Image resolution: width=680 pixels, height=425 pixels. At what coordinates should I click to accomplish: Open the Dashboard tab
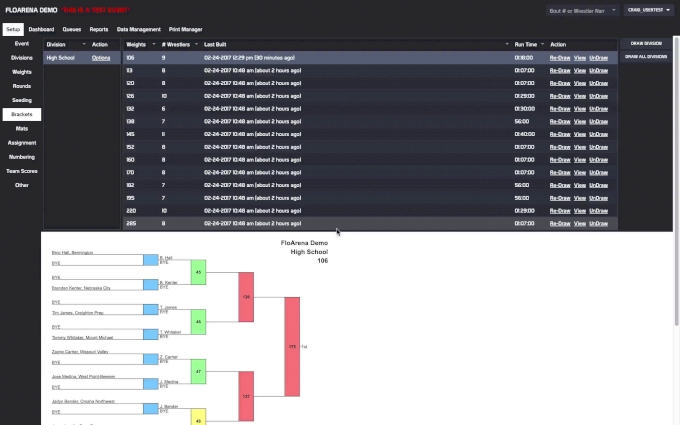pos(41,29)
